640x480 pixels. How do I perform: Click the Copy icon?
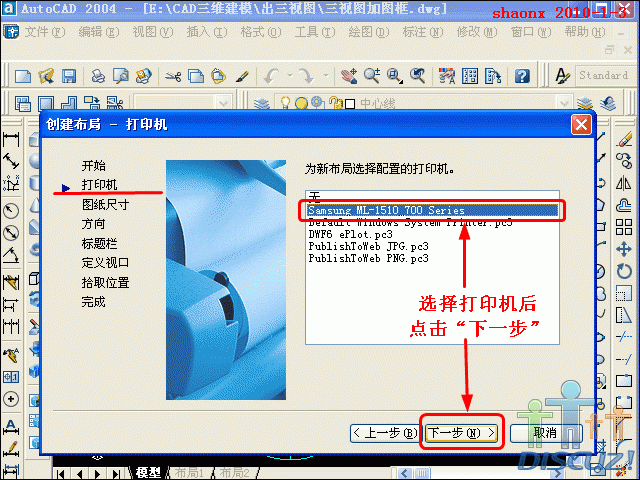click(x=196, y=76)
